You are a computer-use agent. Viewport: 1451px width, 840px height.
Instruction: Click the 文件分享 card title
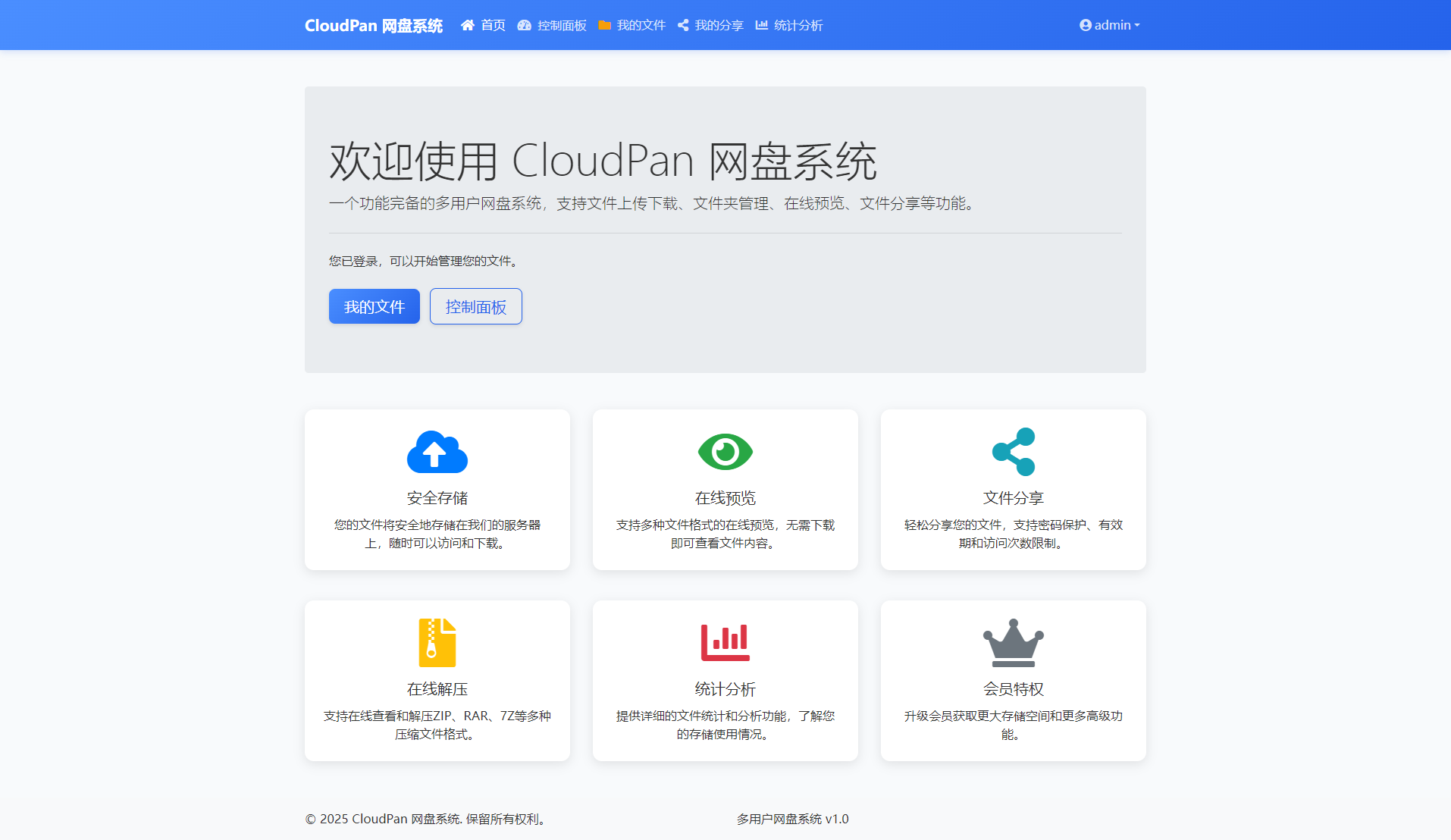1014,498
